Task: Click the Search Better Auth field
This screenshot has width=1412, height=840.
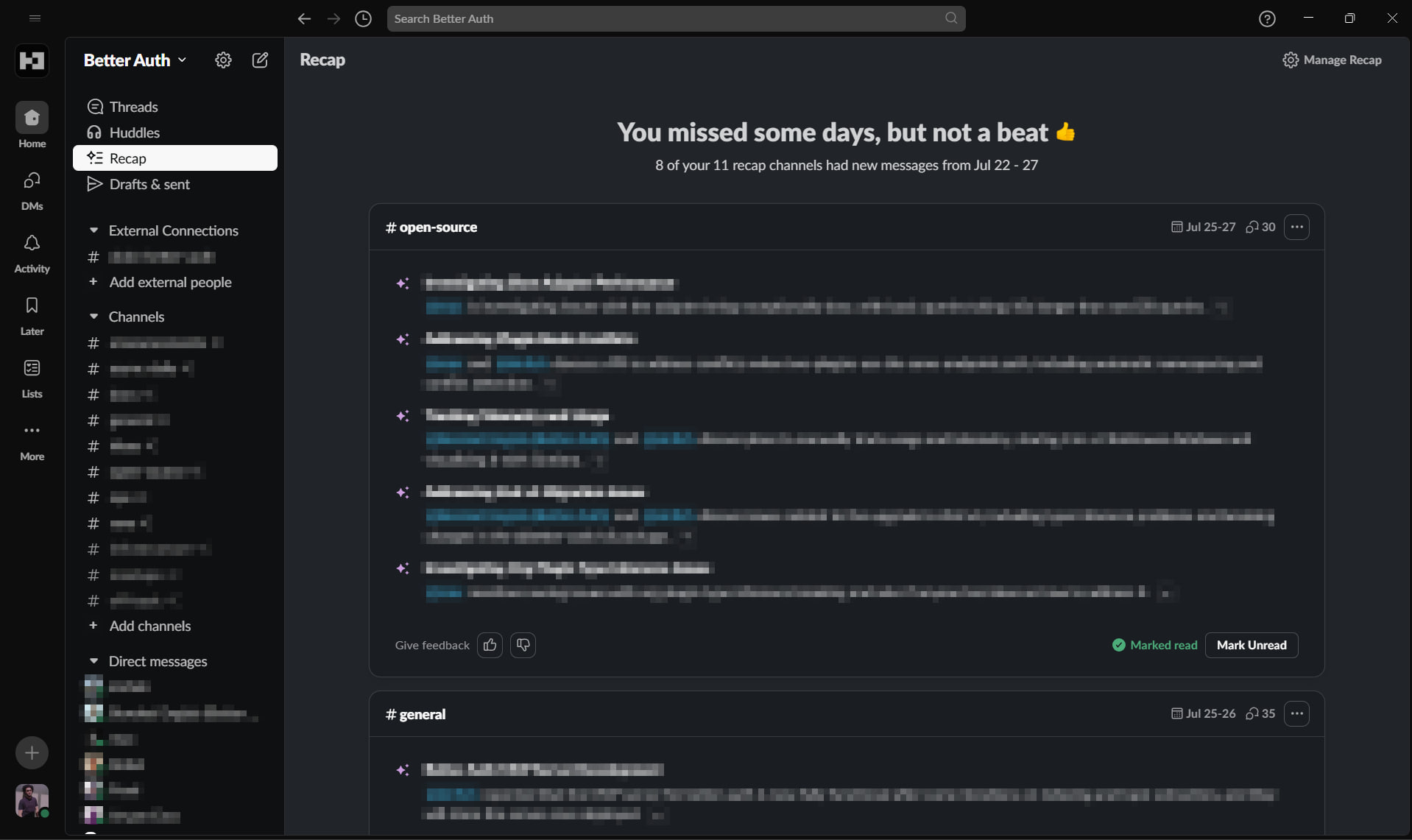Action: pyautogui.click(x=666, y=18)
